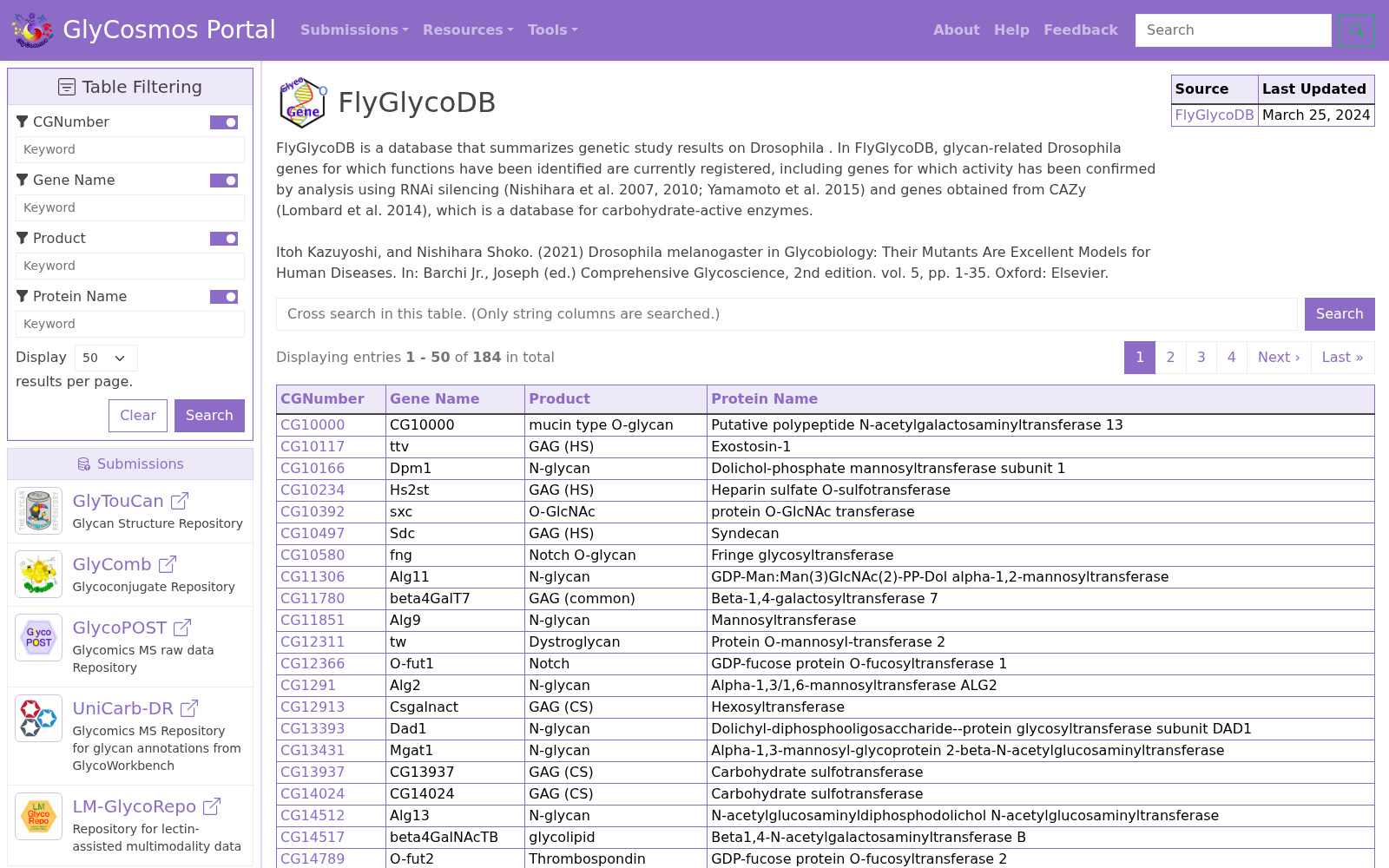Viewport: 1389px width, 868px height.
Task: Click the Gene Name Keyword input
Action: (x=130, y=207)
